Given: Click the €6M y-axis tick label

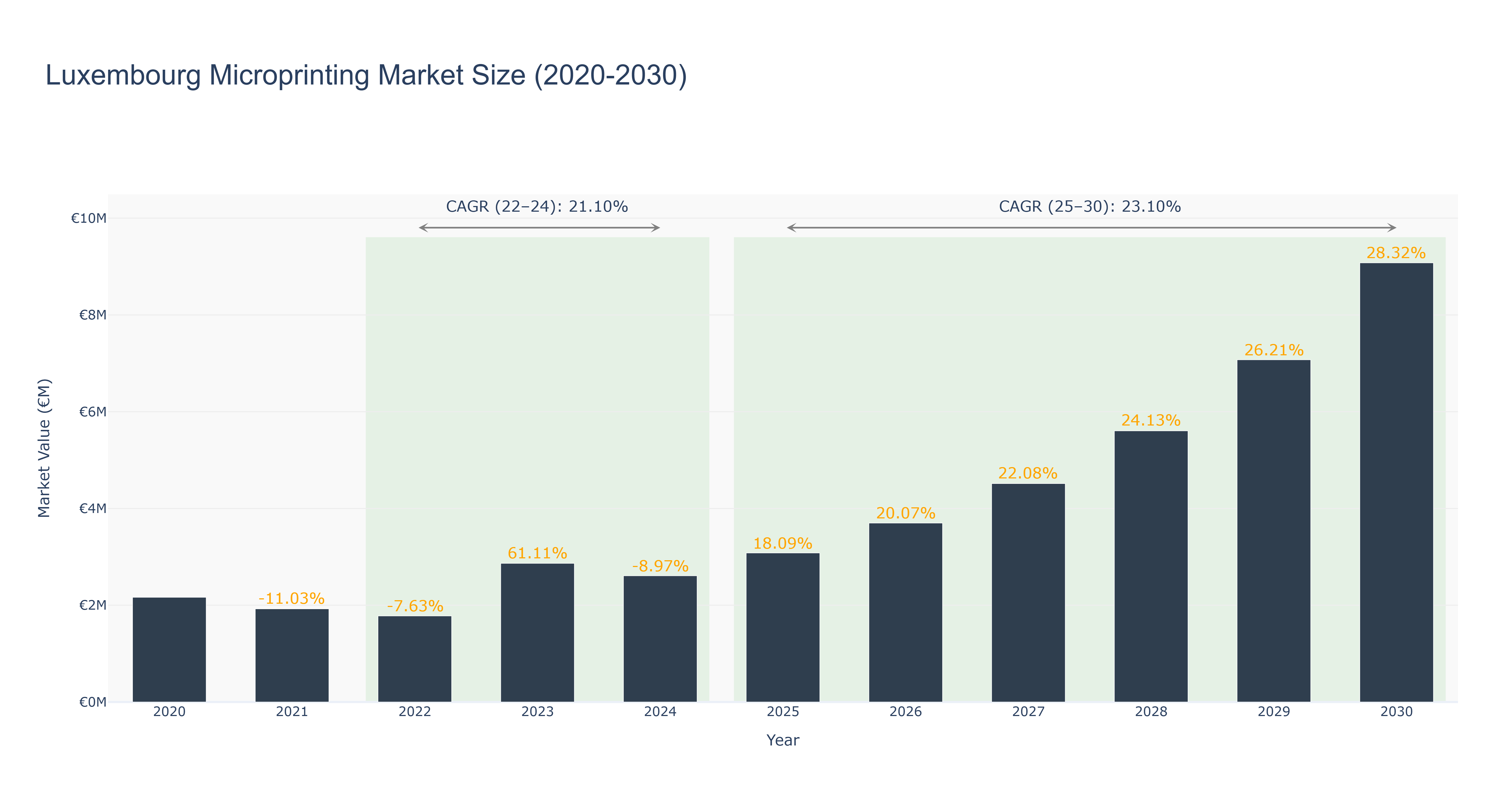Looking at the screenshot, I should pyautogui.click(x=93, y=412).
